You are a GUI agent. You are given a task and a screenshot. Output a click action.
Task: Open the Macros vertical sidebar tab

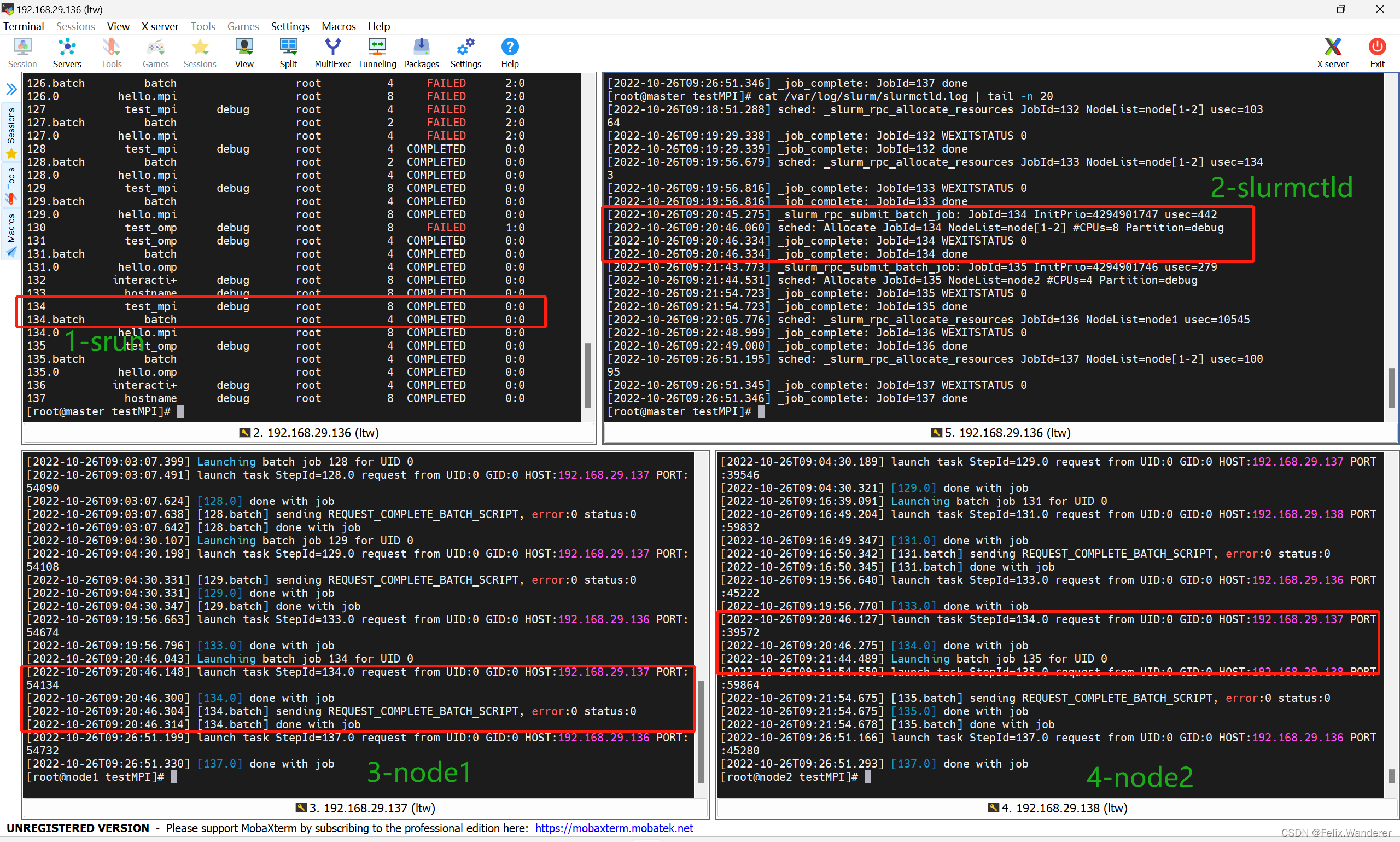11,234
